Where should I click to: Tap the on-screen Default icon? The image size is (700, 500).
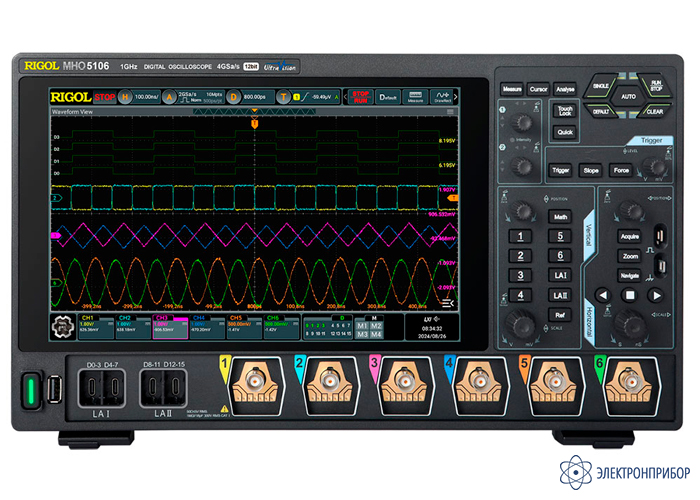tap(388, 97)
